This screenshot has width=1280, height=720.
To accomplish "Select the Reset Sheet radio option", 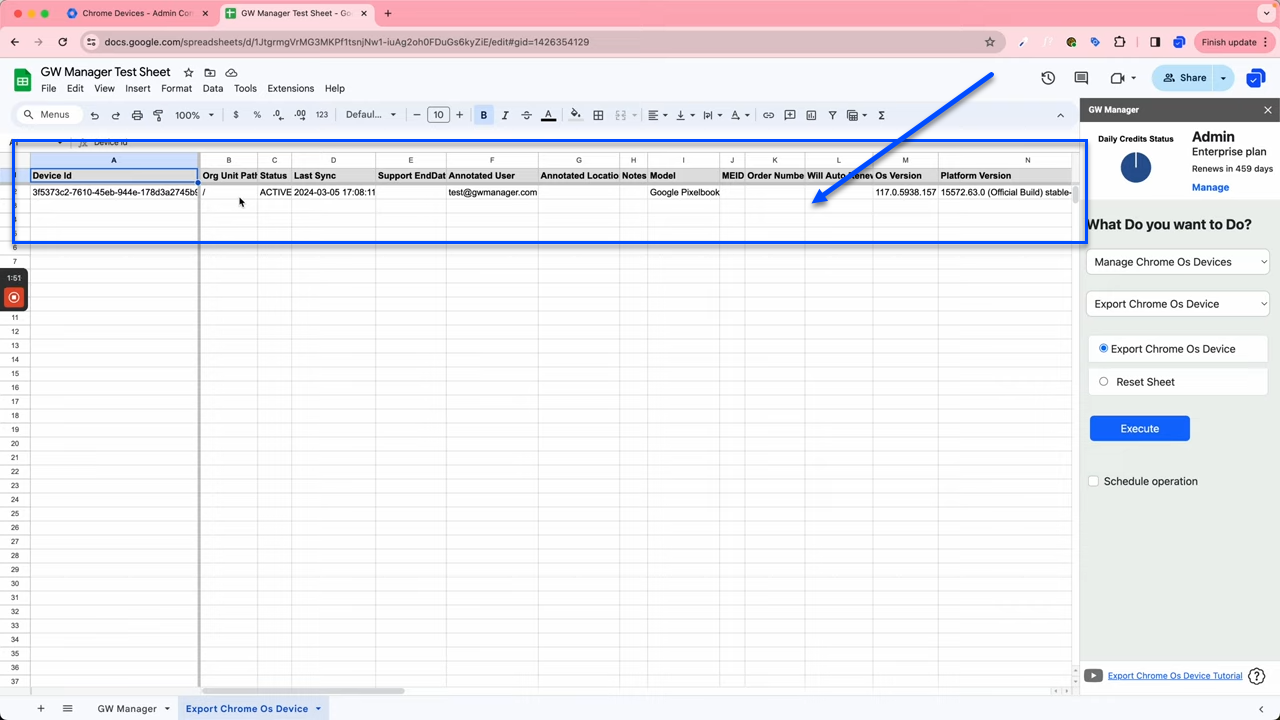I will point(1104,382).
